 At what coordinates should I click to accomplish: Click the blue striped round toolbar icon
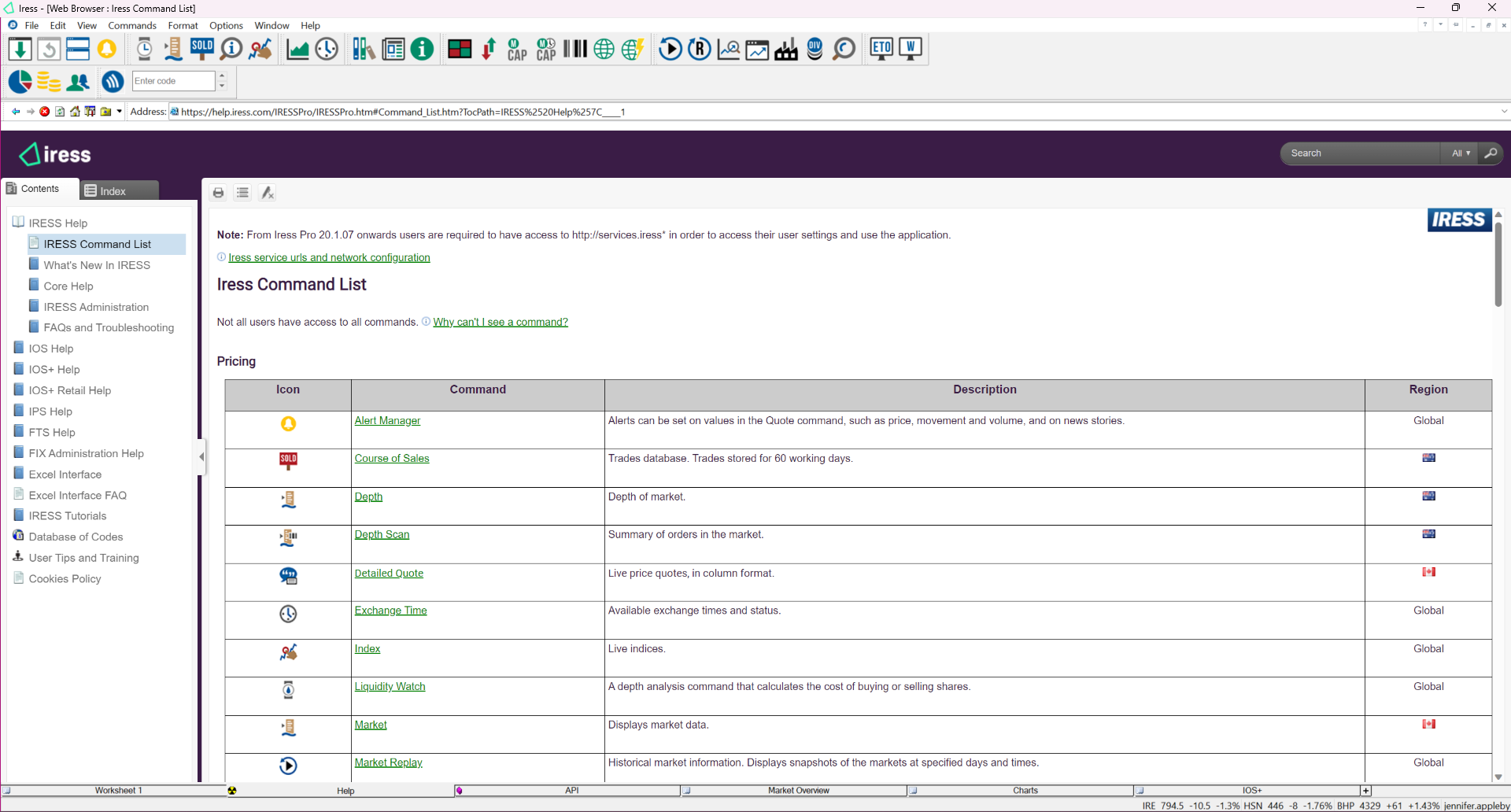(x=113, y=81)
